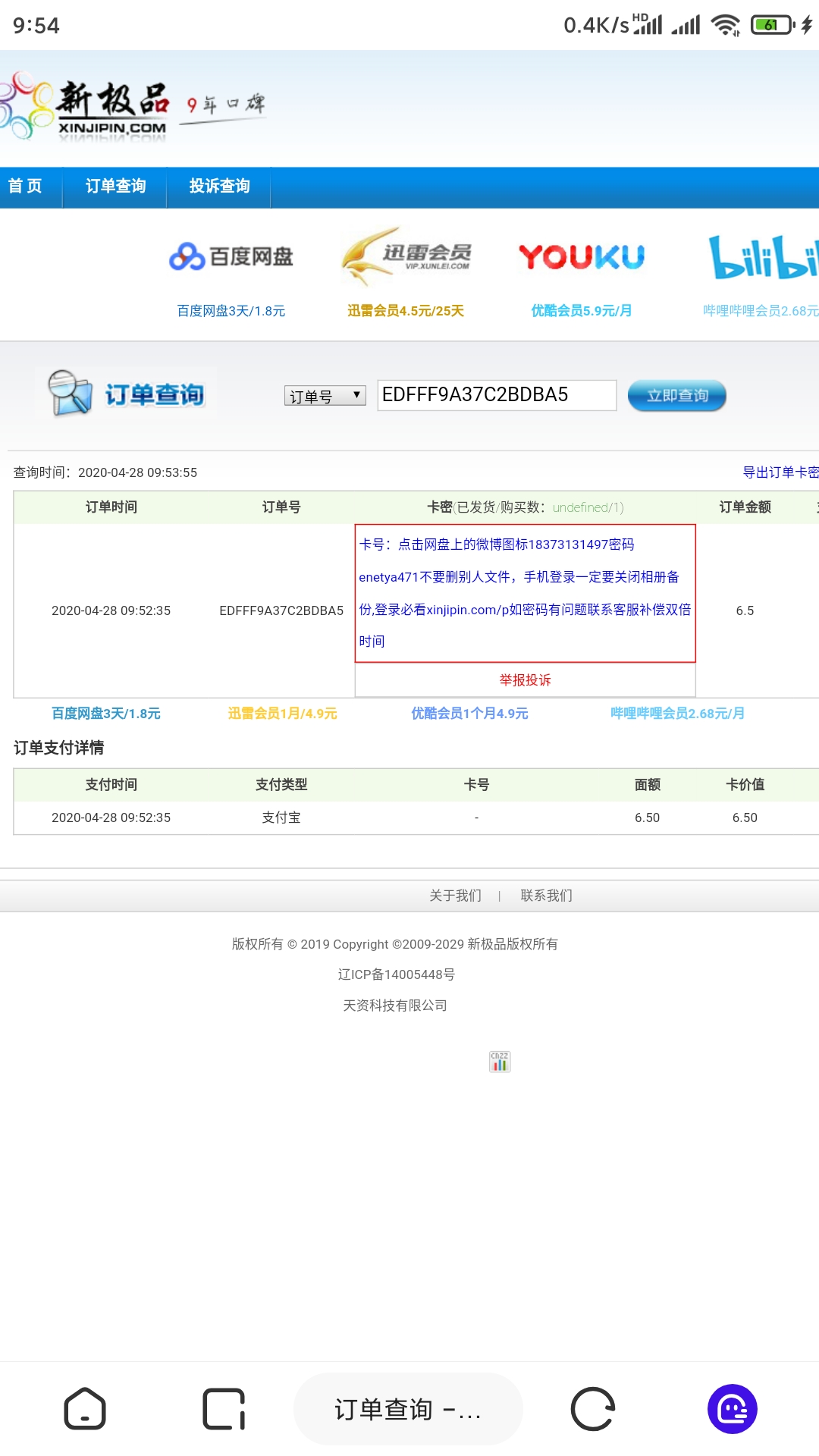Click the Baidu Netdisk logo

coord(231,257)
